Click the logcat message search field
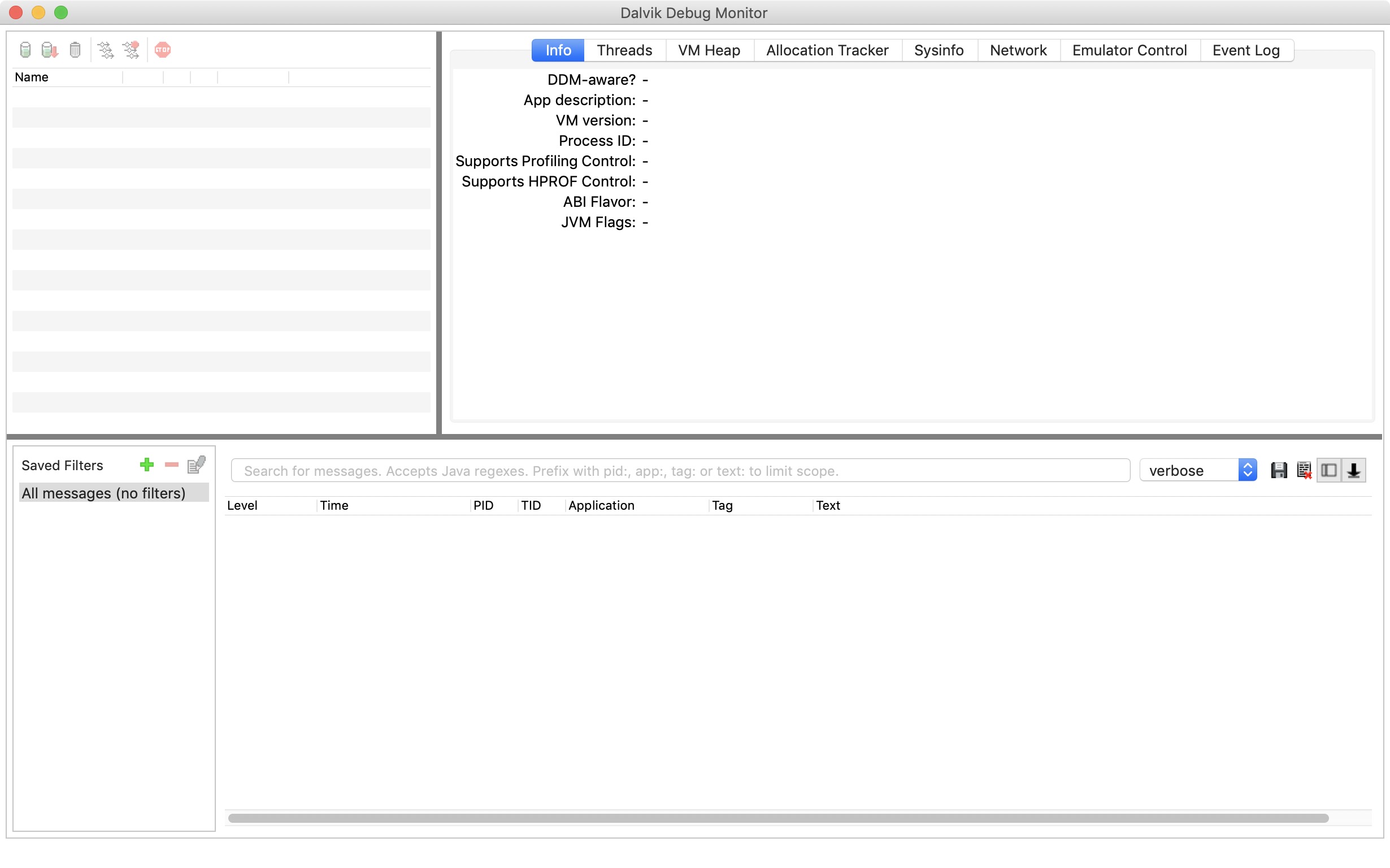The height and width of the screenshot is (868, 1390). click(681, 471)
